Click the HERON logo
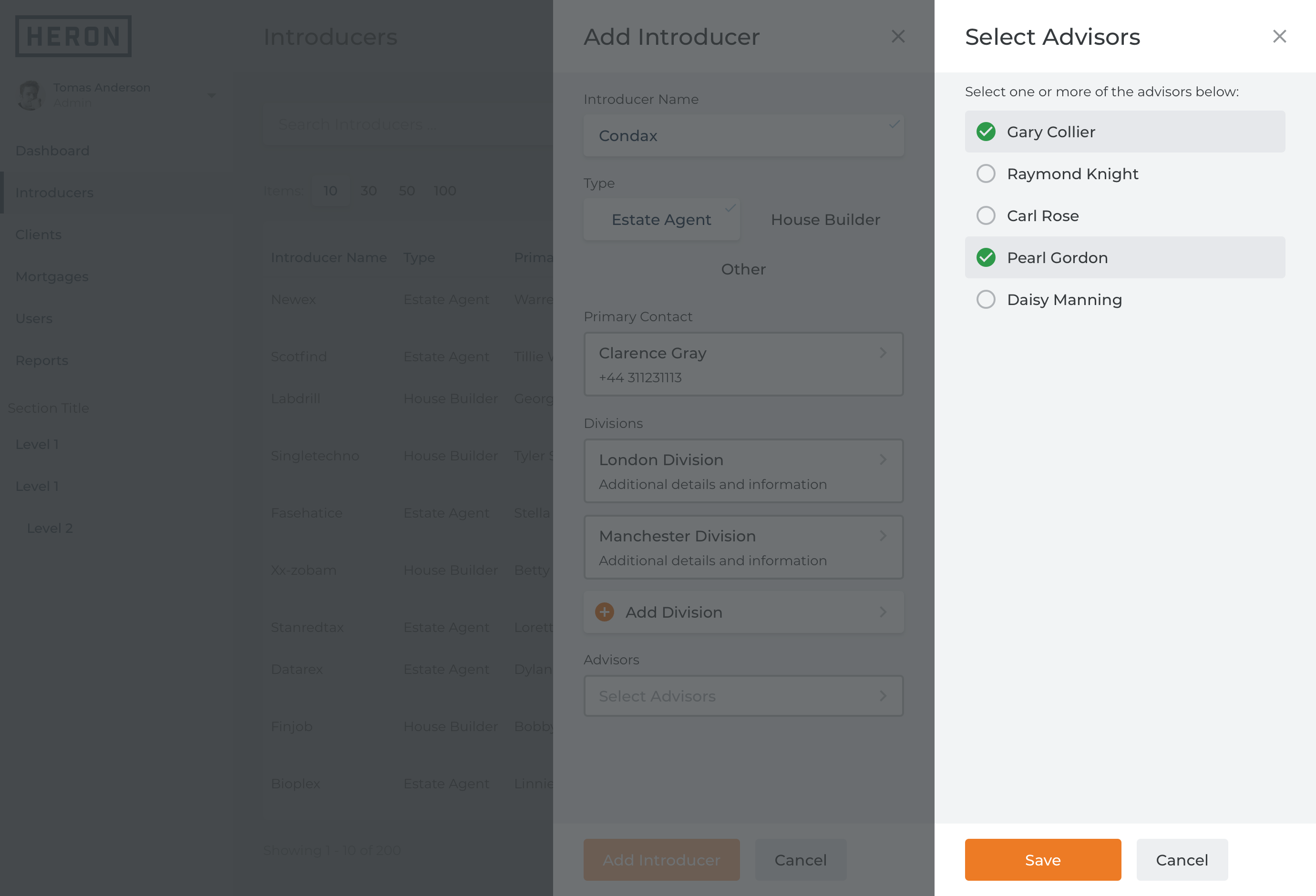The height and width of the screenshot is (896, 1316). click(x=73, y=36)
